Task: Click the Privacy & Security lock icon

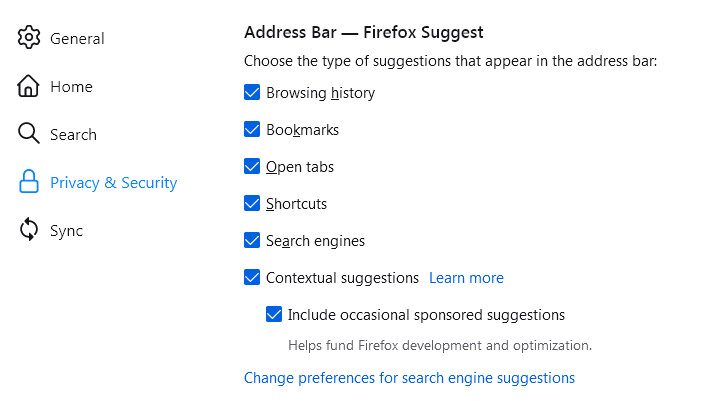Action: [29, 183]
